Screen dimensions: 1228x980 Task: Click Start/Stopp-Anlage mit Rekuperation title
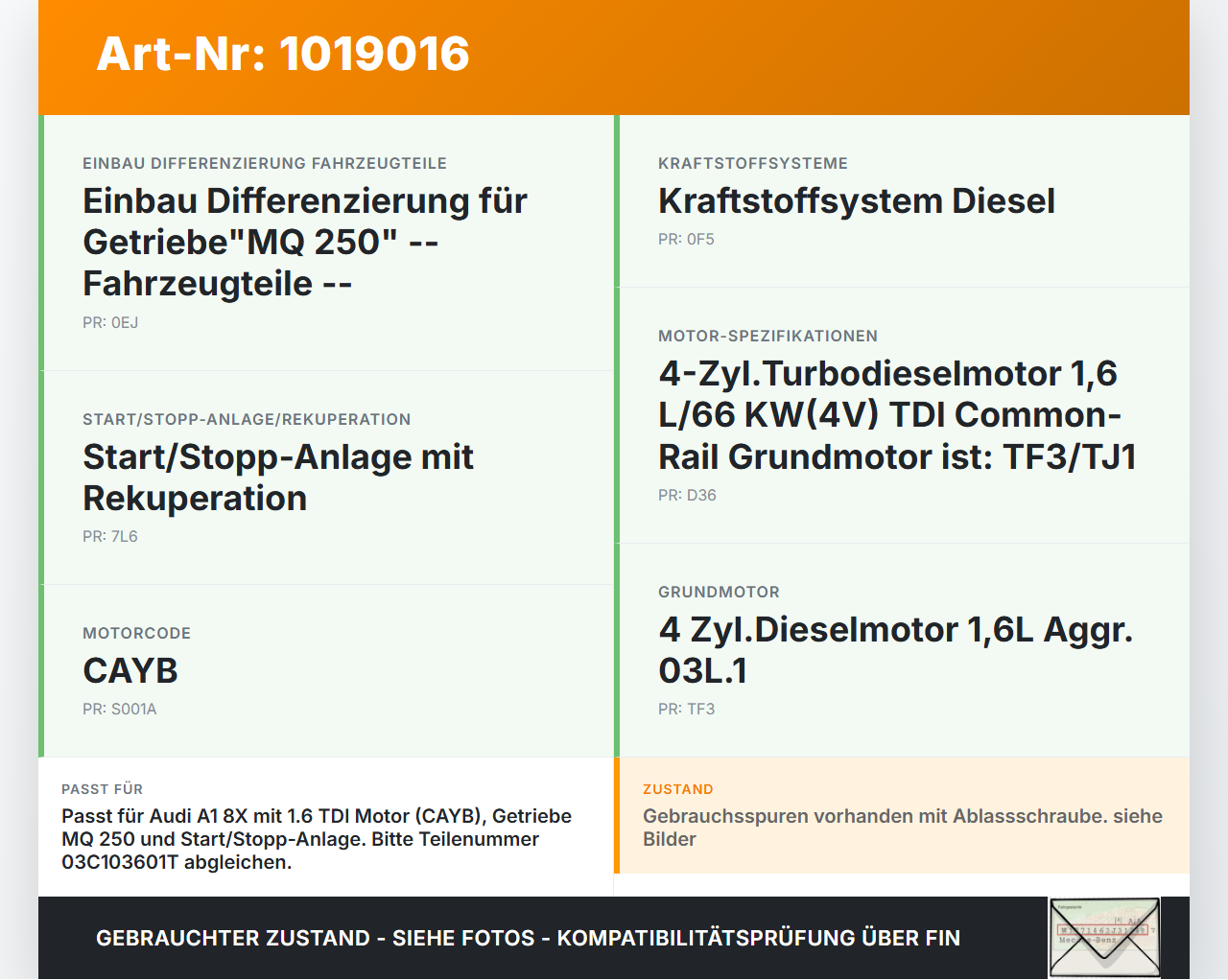(278, 478)
